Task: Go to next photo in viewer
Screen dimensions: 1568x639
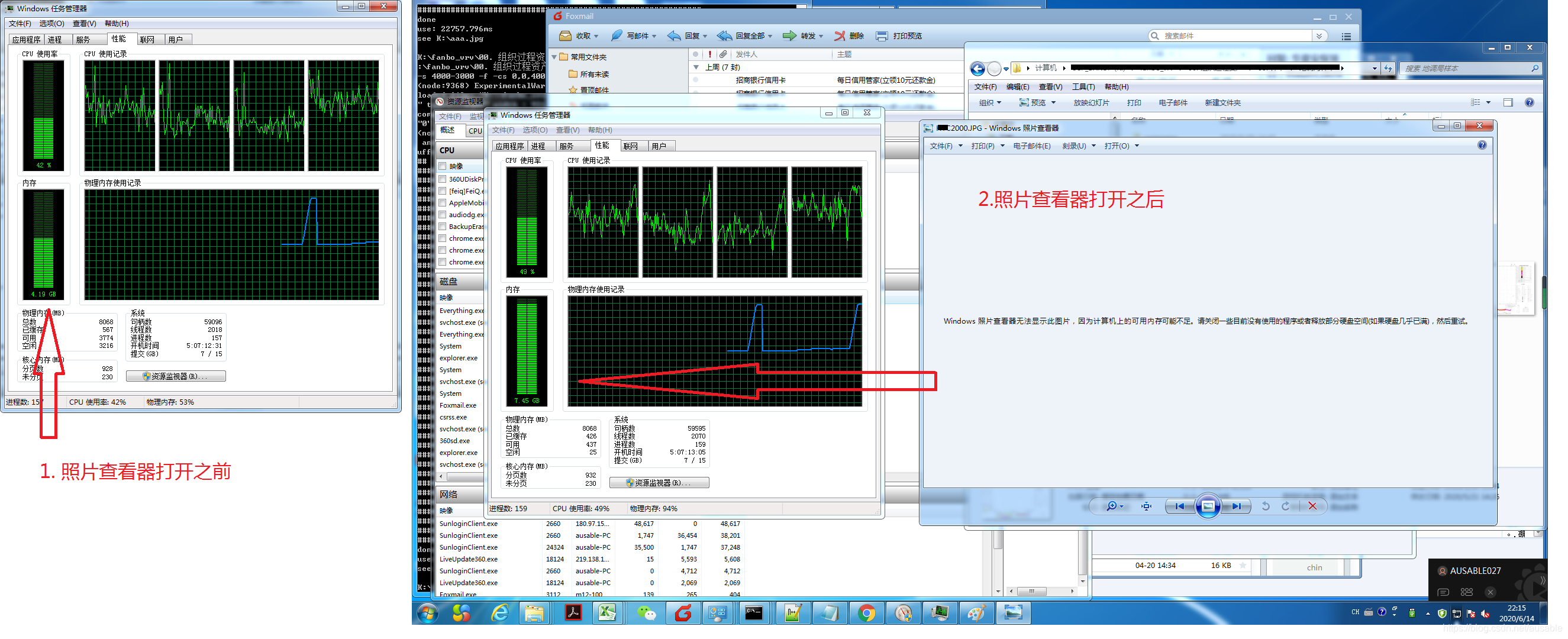Action: (x=1237, y=506)
